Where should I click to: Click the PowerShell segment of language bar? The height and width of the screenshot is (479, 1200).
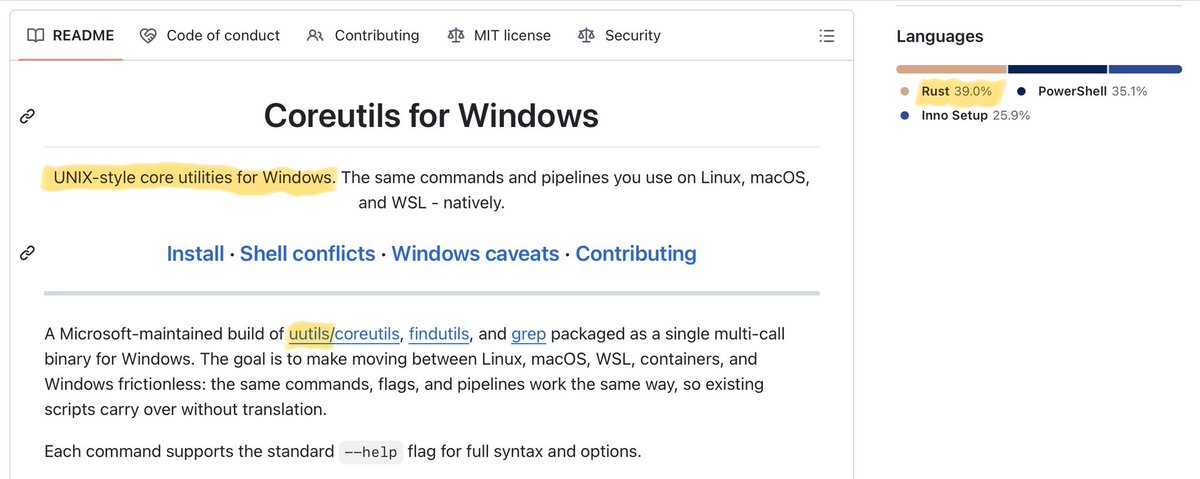[x=1057, y=69]
